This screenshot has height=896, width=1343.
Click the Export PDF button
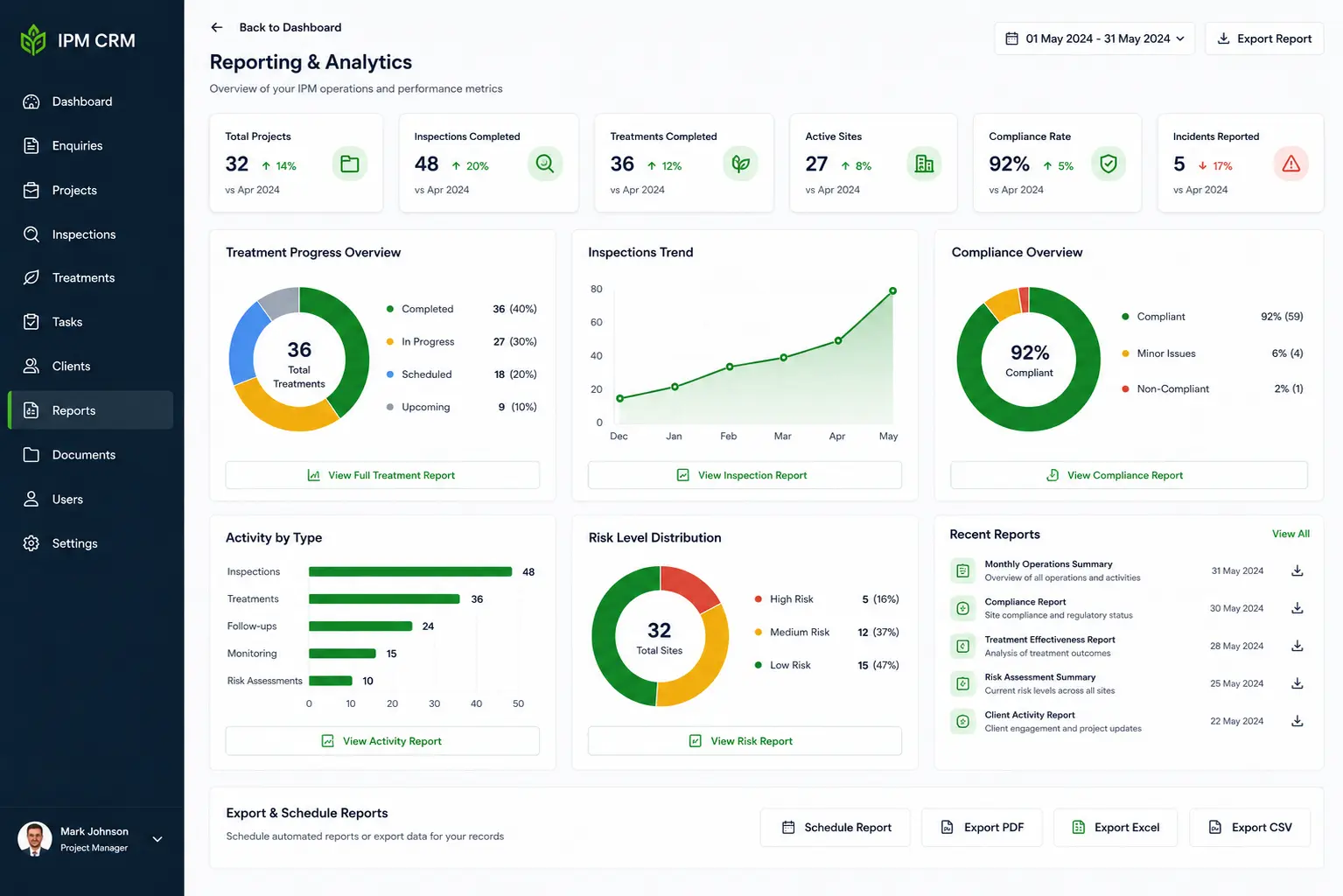[982, 828]
